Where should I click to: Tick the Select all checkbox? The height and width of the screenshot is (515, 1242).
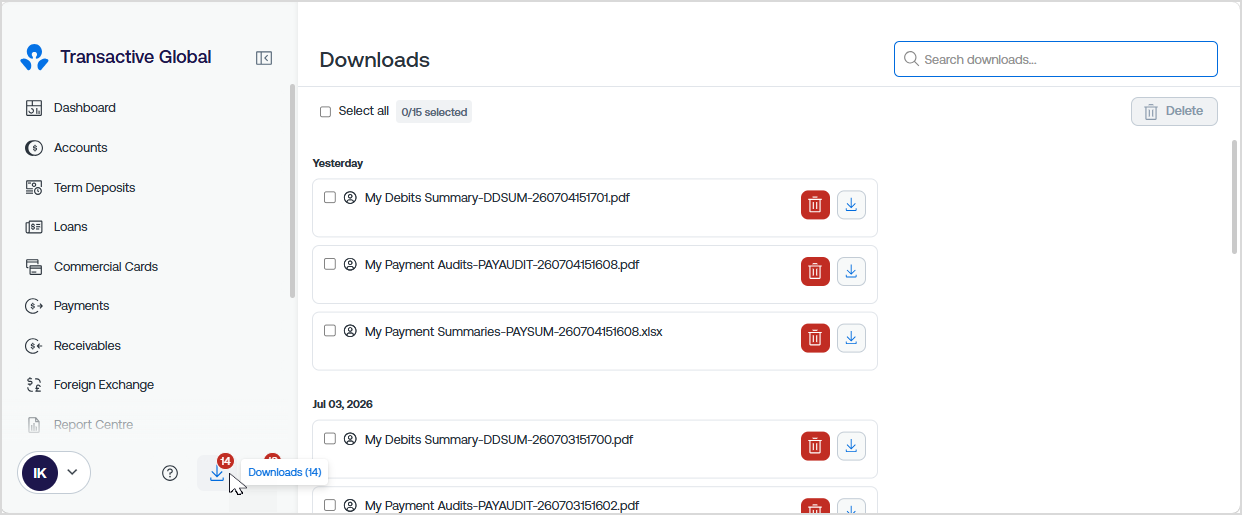325,112
